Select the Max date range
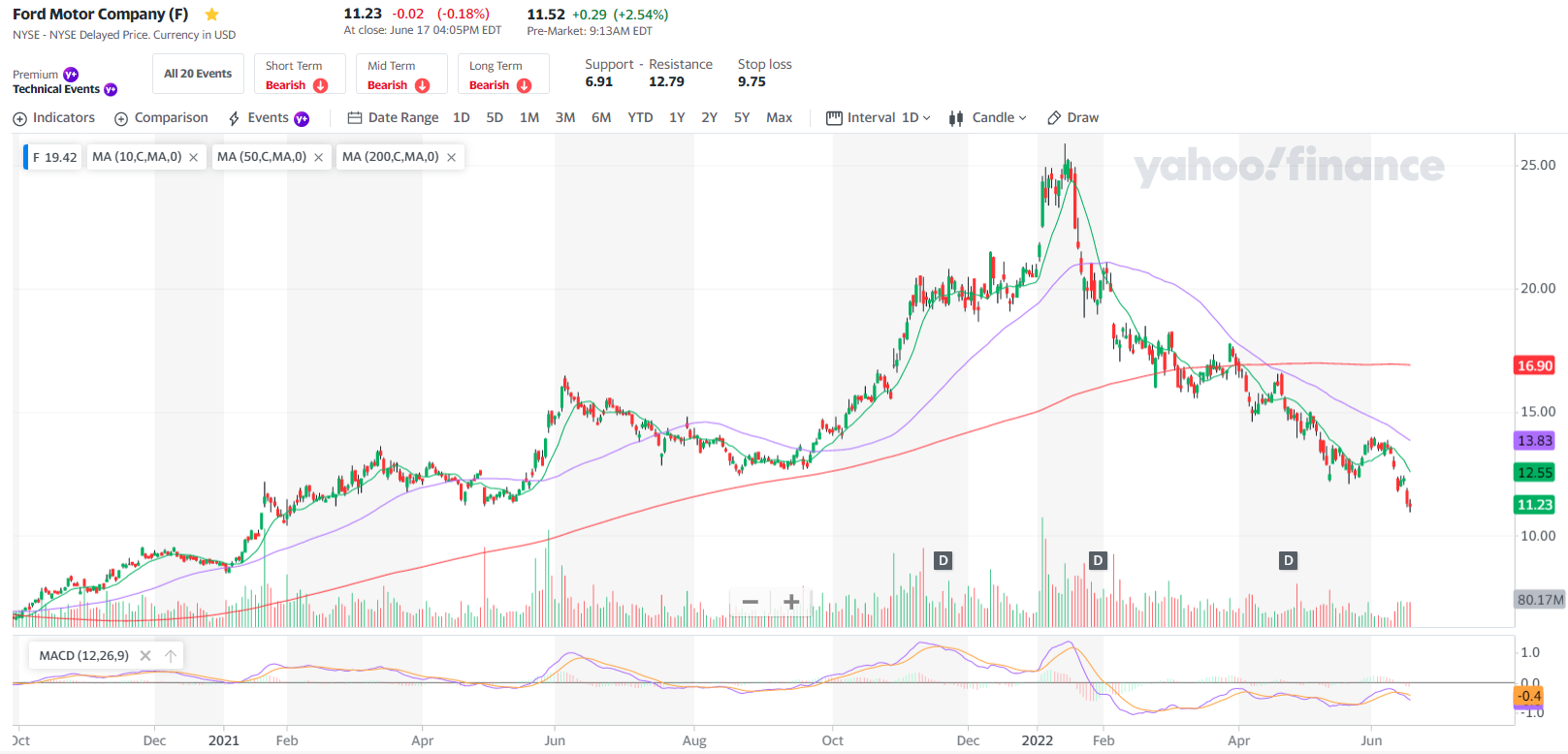The width and height of the screenshot is (1568, 754). [780, 118]
